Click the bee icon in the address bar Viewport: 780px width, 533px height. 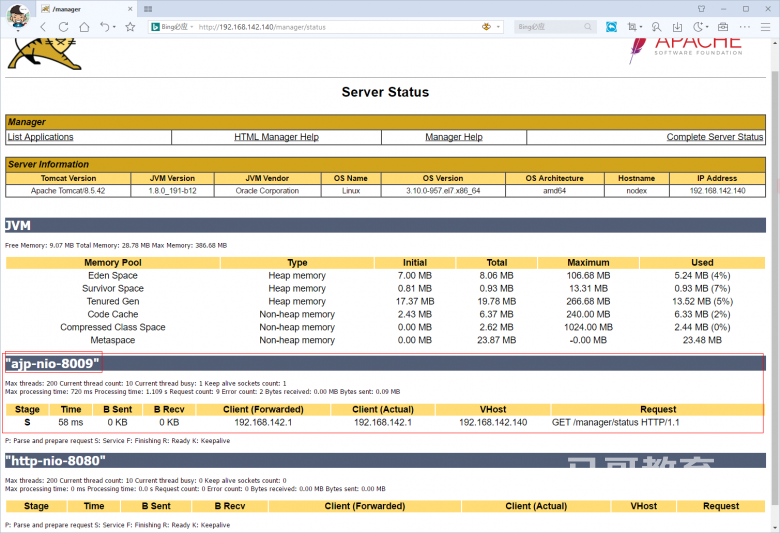(x=487, y=27)
